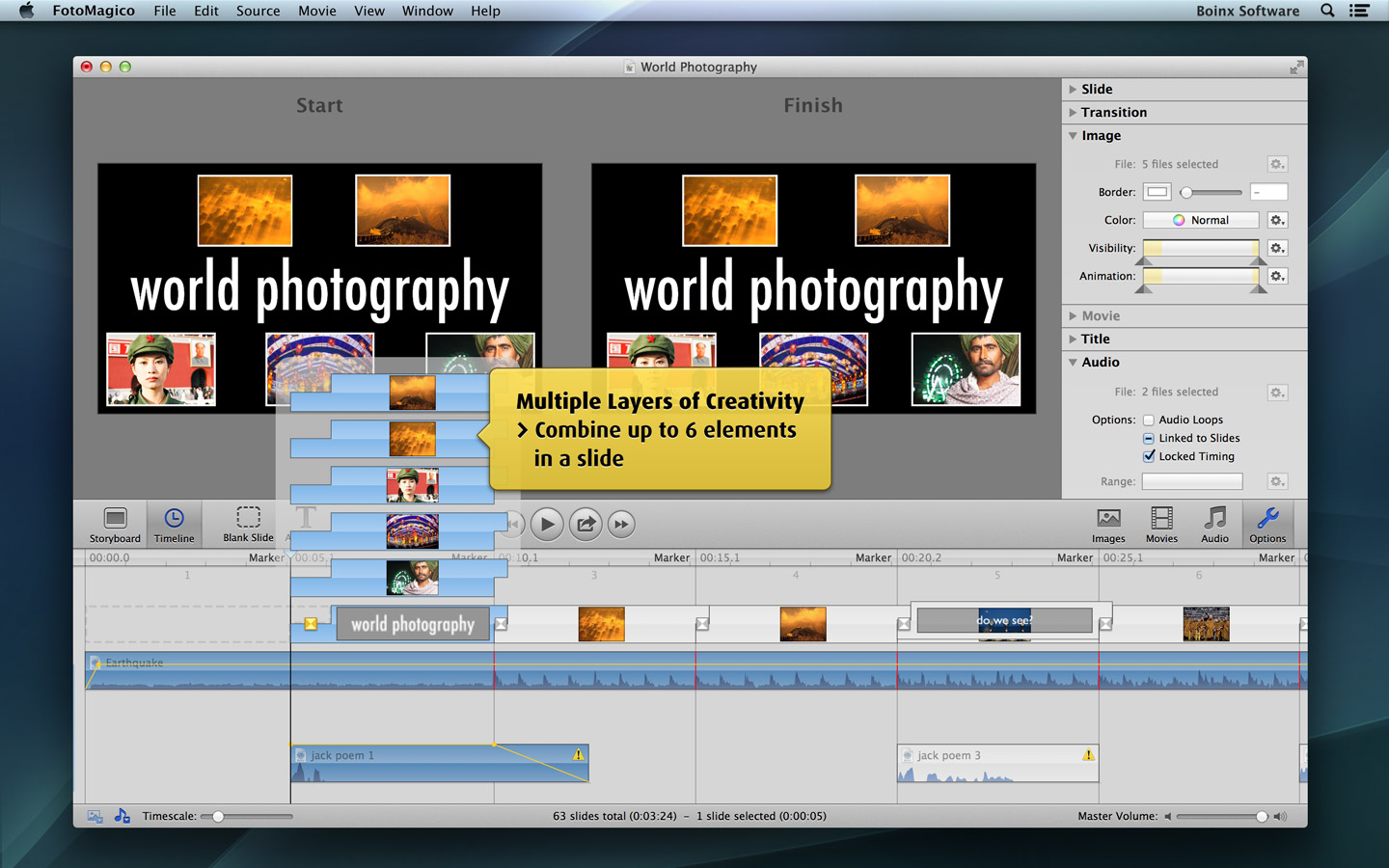Click the Boinx Software menu bar item

(x=1247, y=11)
